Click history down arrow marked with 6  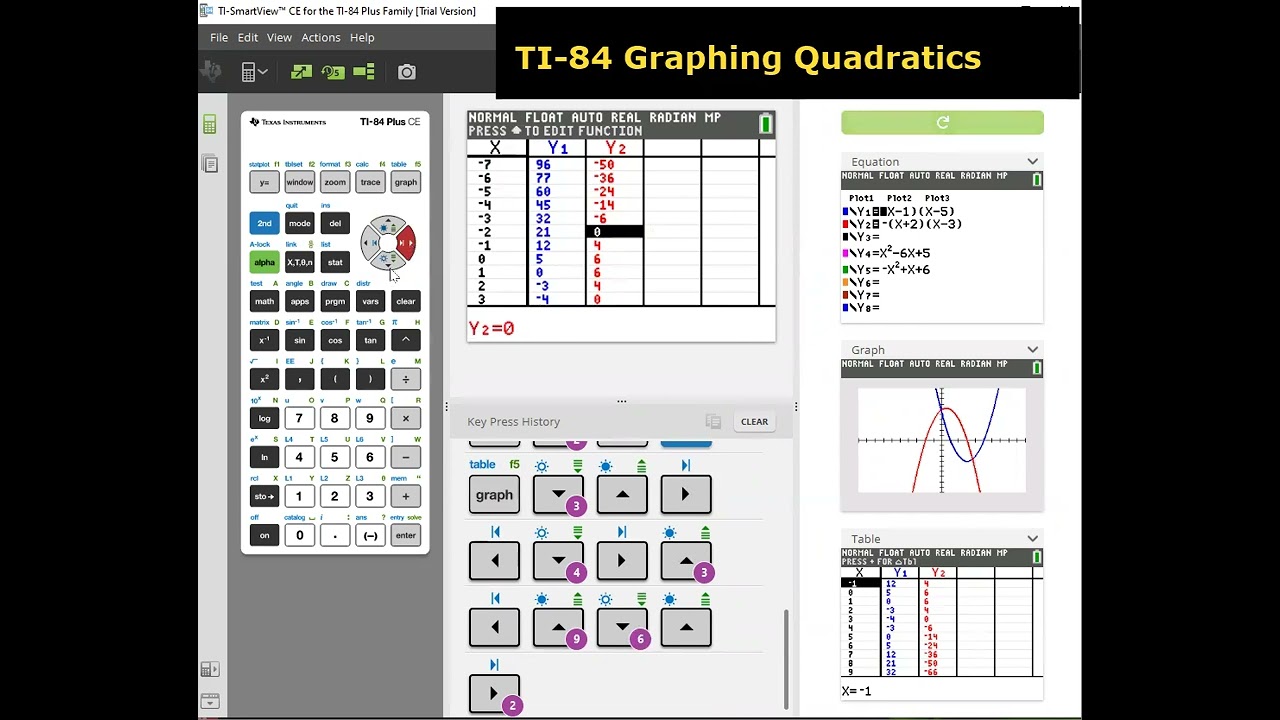coord(622,627)
